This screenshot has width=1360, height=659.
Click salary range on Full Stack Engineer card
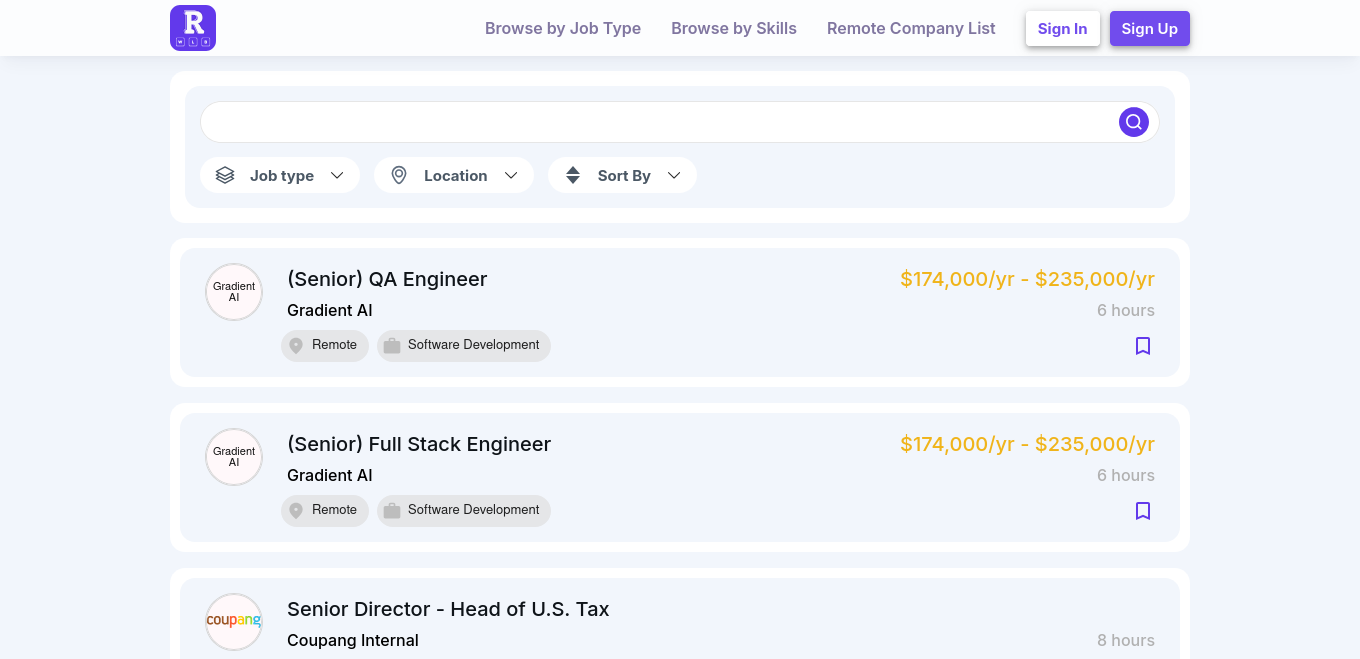point(1027,444)
